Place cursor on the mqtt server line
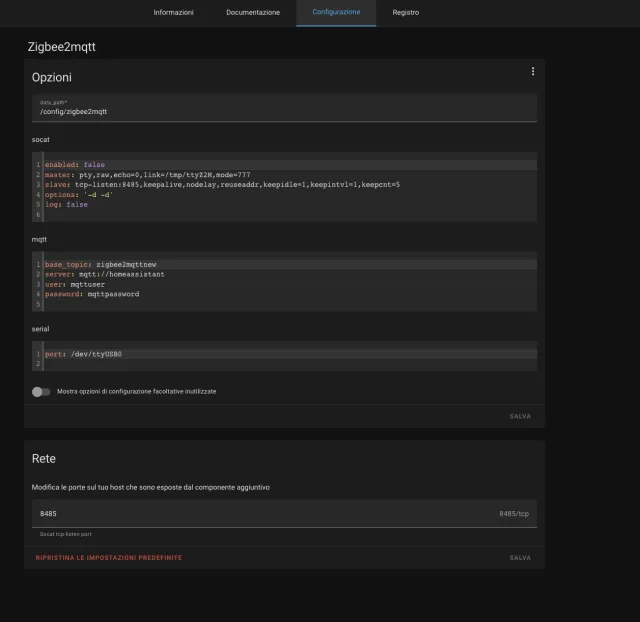The width and height of the screenshot is (640, 622). [104, 274]
